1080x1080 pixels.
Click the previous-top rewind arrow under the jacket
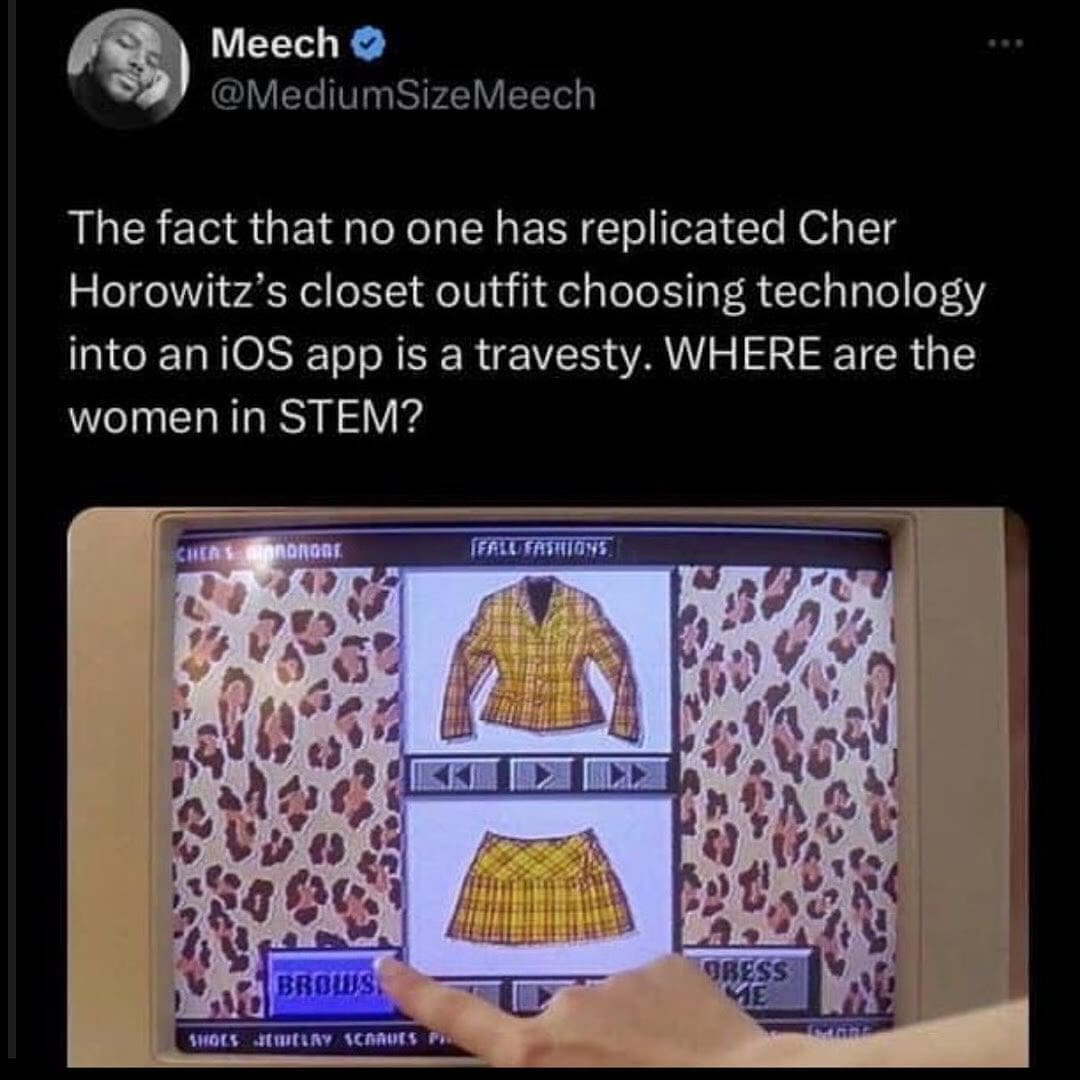(x=455, y=776)
